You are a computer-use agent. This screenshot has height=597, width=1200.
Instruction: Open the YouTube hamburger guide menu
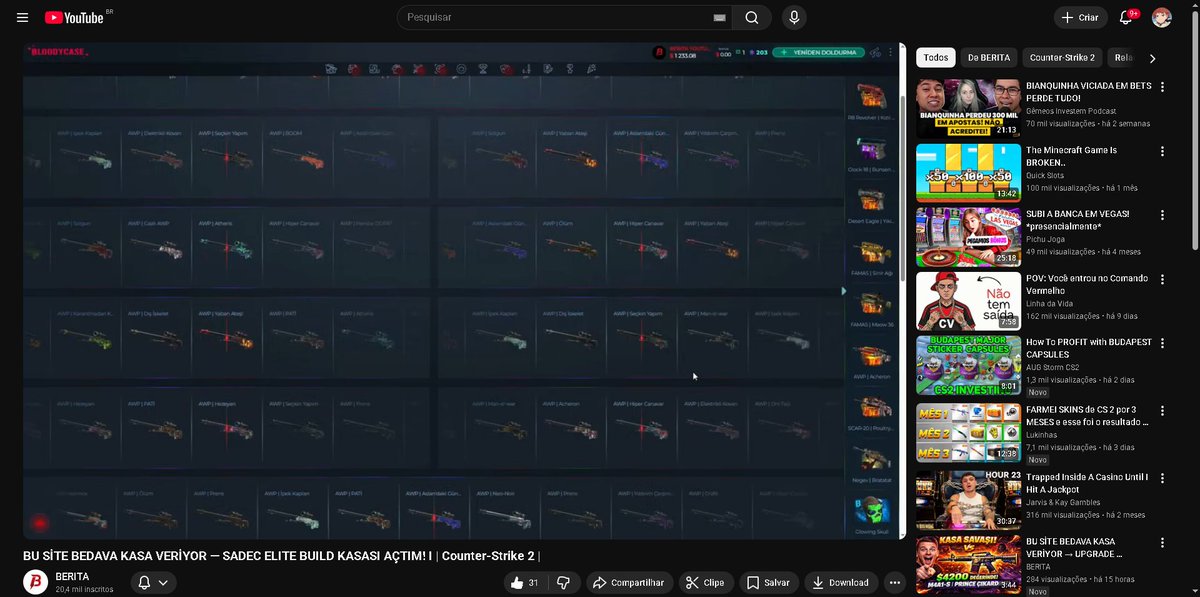(22, 17)
